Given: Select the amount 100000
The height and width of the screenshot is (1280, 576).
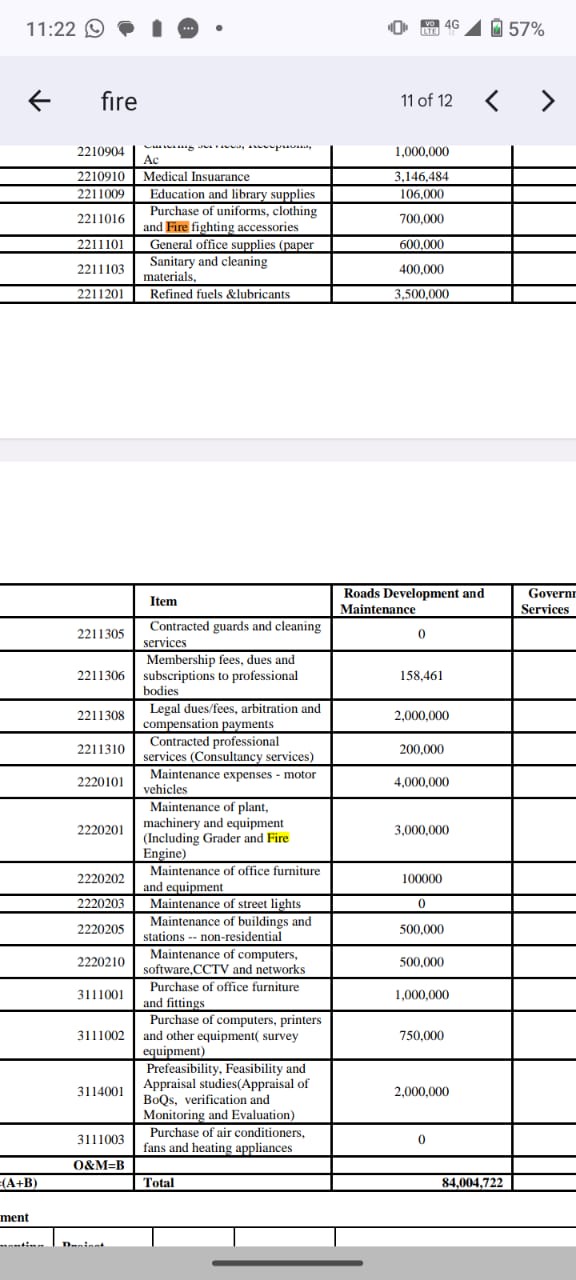Looking at the screenshot, I should click(x=422, y=879).
